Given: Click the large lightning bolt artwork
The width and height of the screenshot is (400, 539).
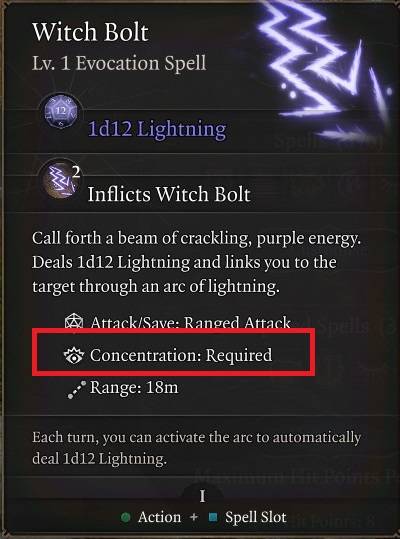Looking at the screenshot, I should point(323,69).
